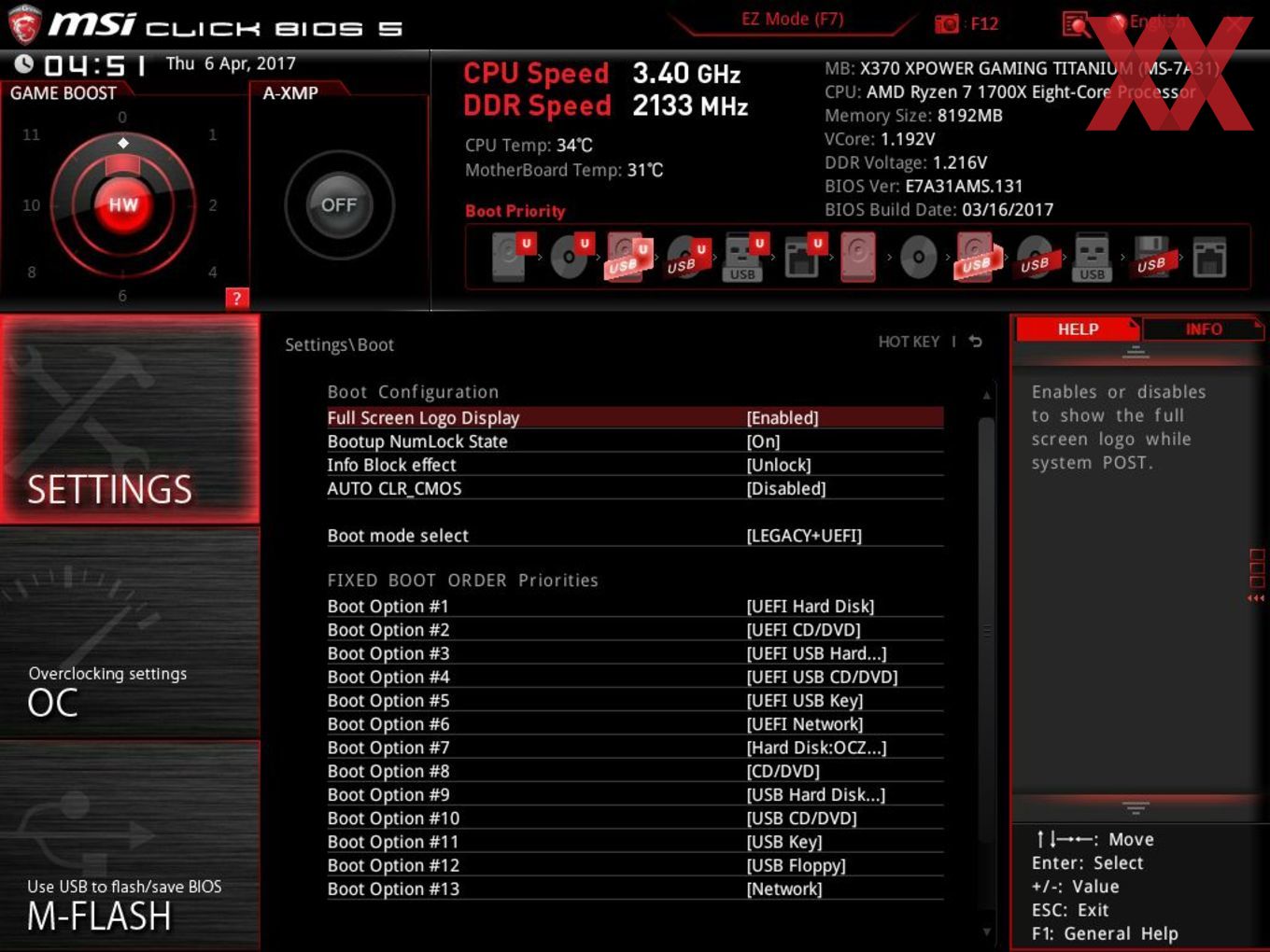Click the date Thu 6 Apr, 2017
The image size is (1270, 952).
tap(231, 63)
